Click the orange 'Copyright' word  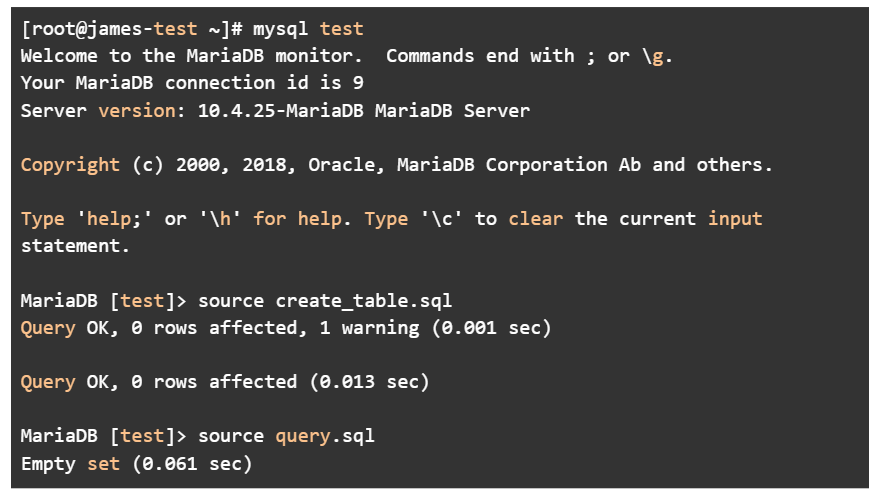(x=70, y=165)
